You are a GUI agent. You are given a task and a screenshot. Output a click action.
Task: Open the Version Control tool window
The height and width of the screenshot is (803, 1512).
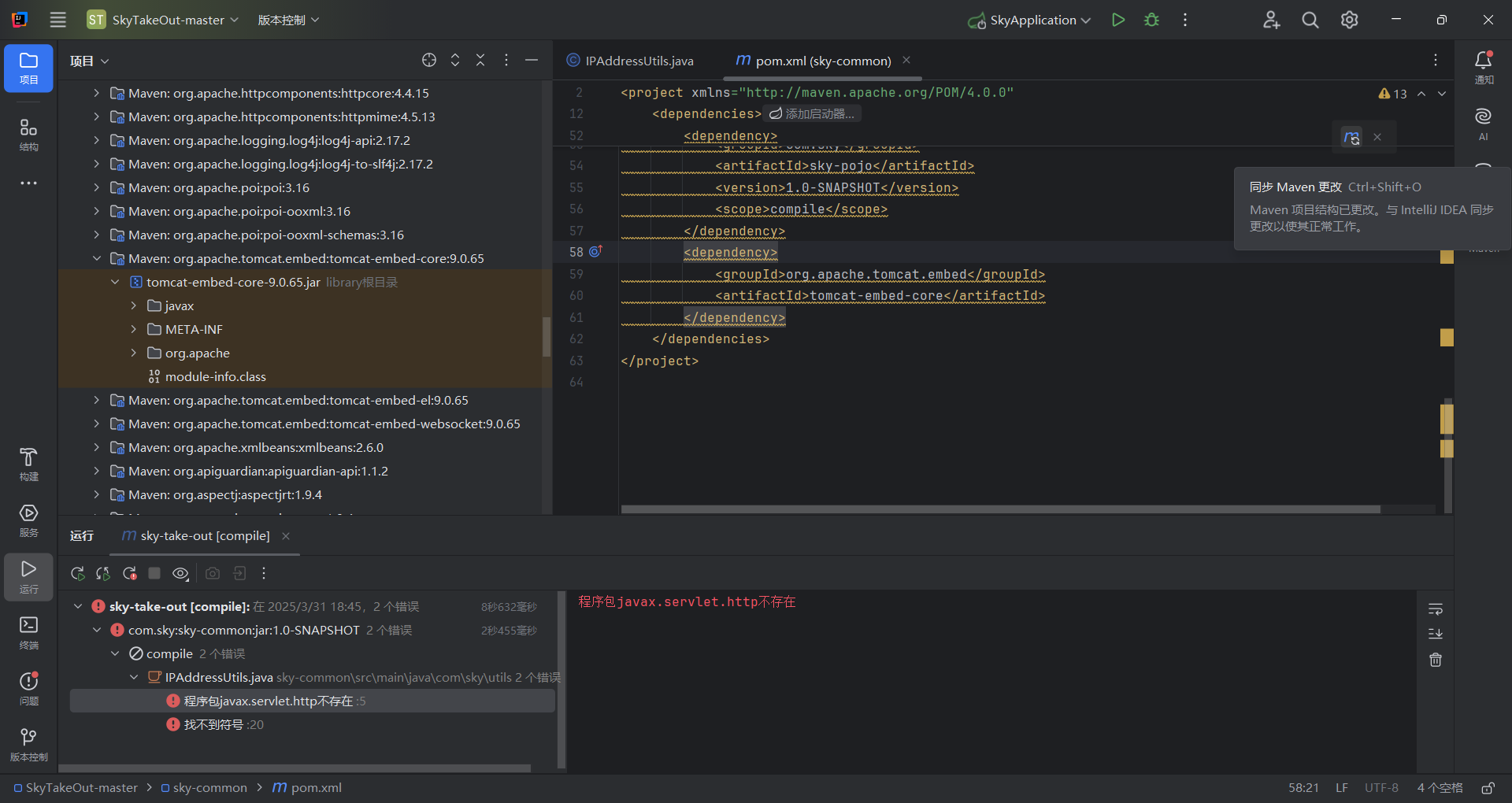[28, 744]
